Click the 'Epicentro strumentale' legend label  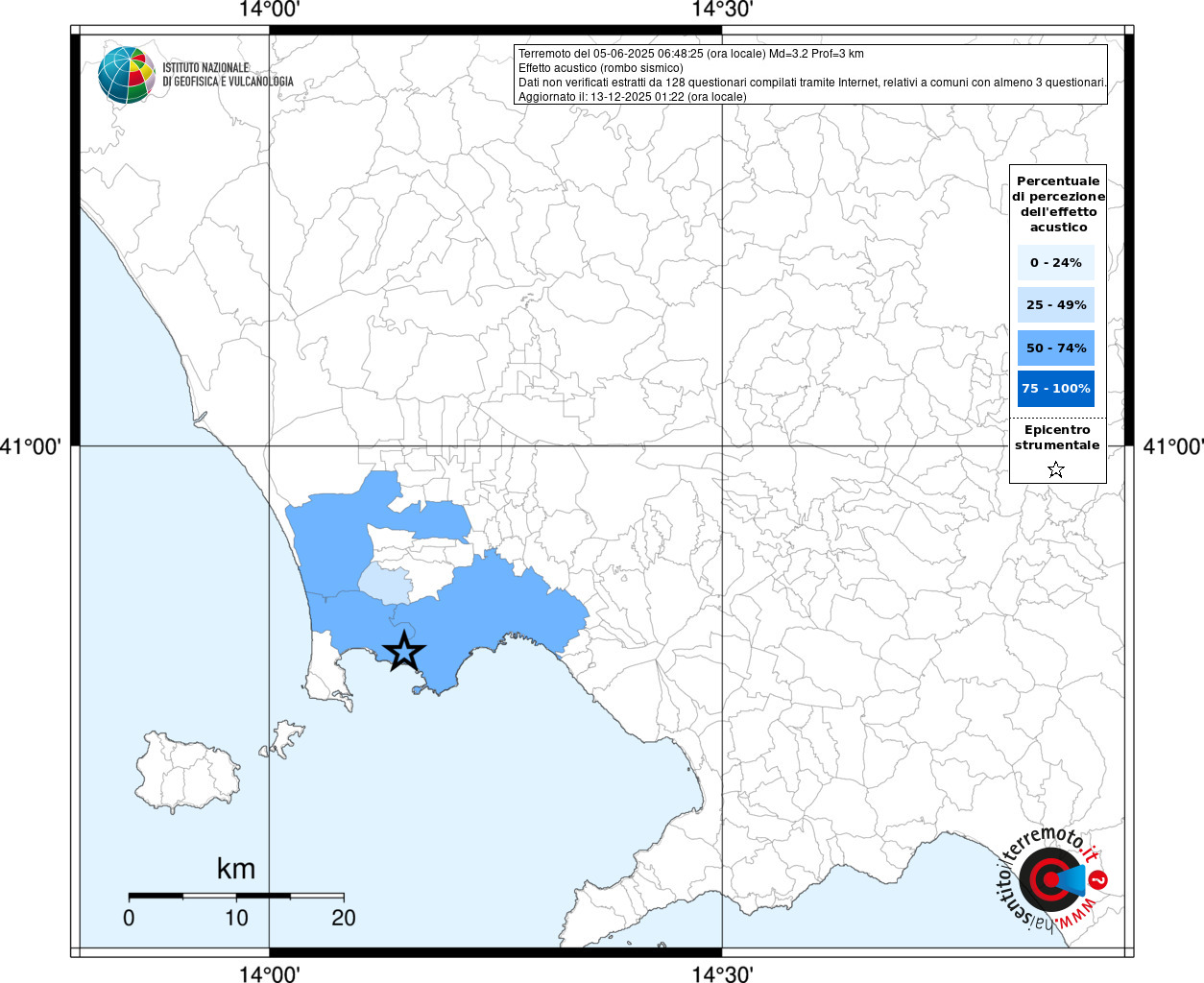click(x=1057, y=438)
